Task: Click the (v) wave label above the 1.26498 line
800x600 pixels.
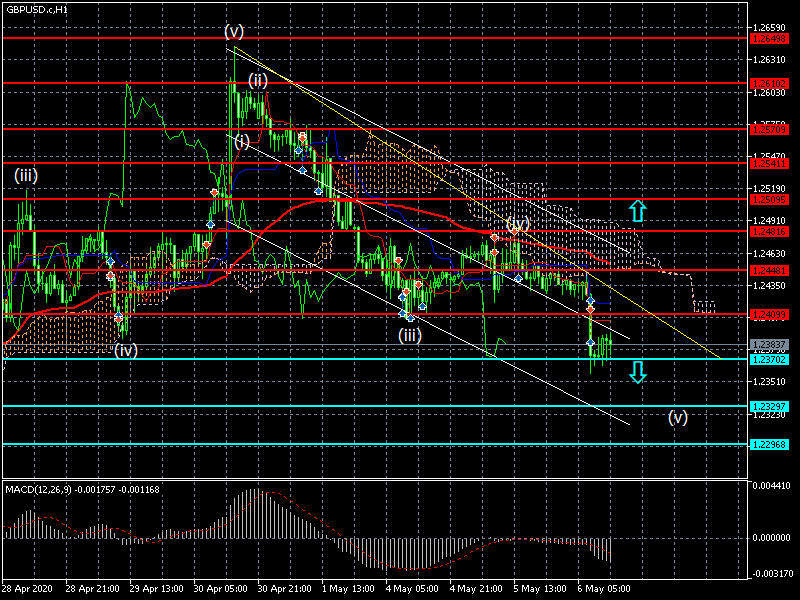Action: [x=234, y=32]
